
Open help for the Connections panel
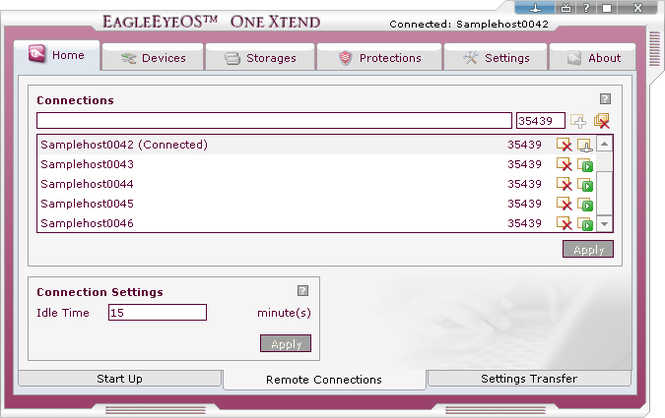pos(605,99)
